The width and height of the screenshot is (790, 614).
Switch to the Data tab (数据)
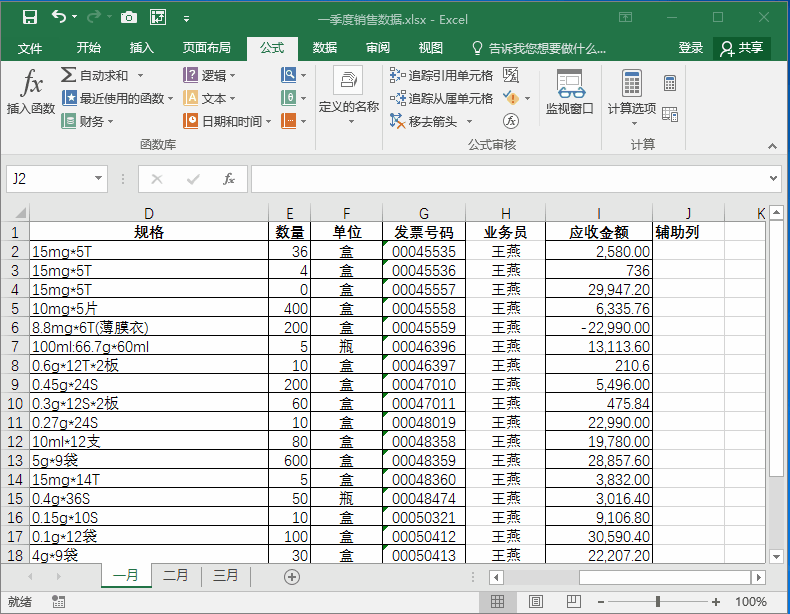[324, 48]
